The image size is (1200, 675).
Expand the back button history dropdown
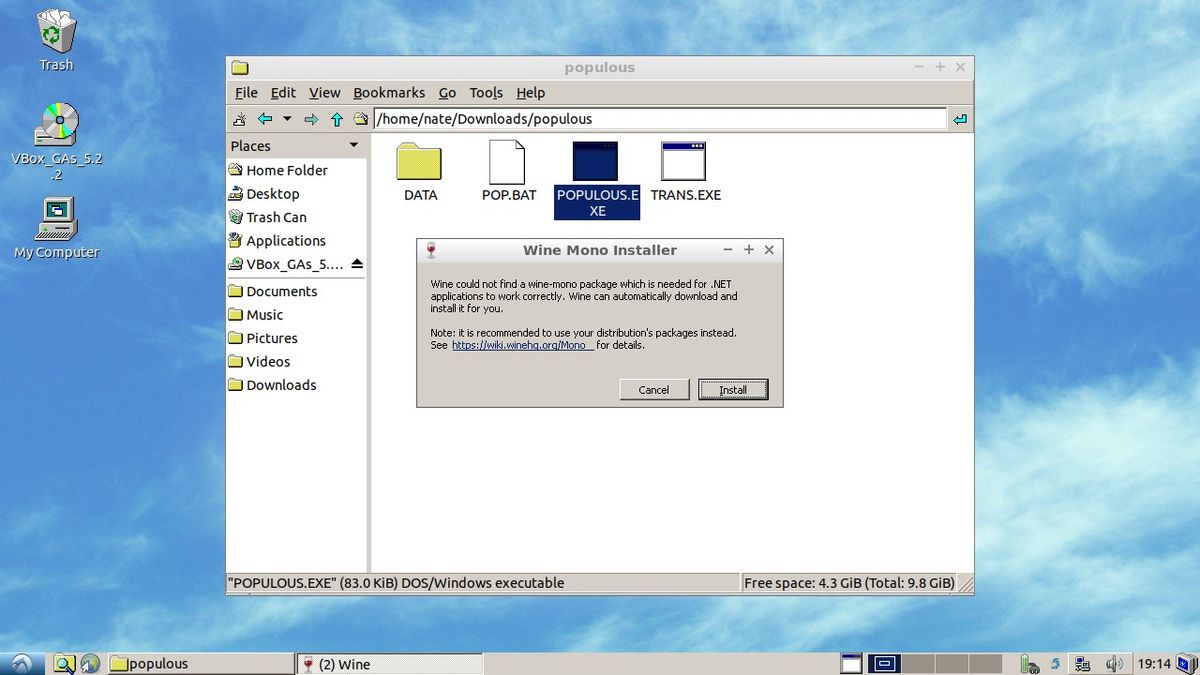tap(287, 118)
